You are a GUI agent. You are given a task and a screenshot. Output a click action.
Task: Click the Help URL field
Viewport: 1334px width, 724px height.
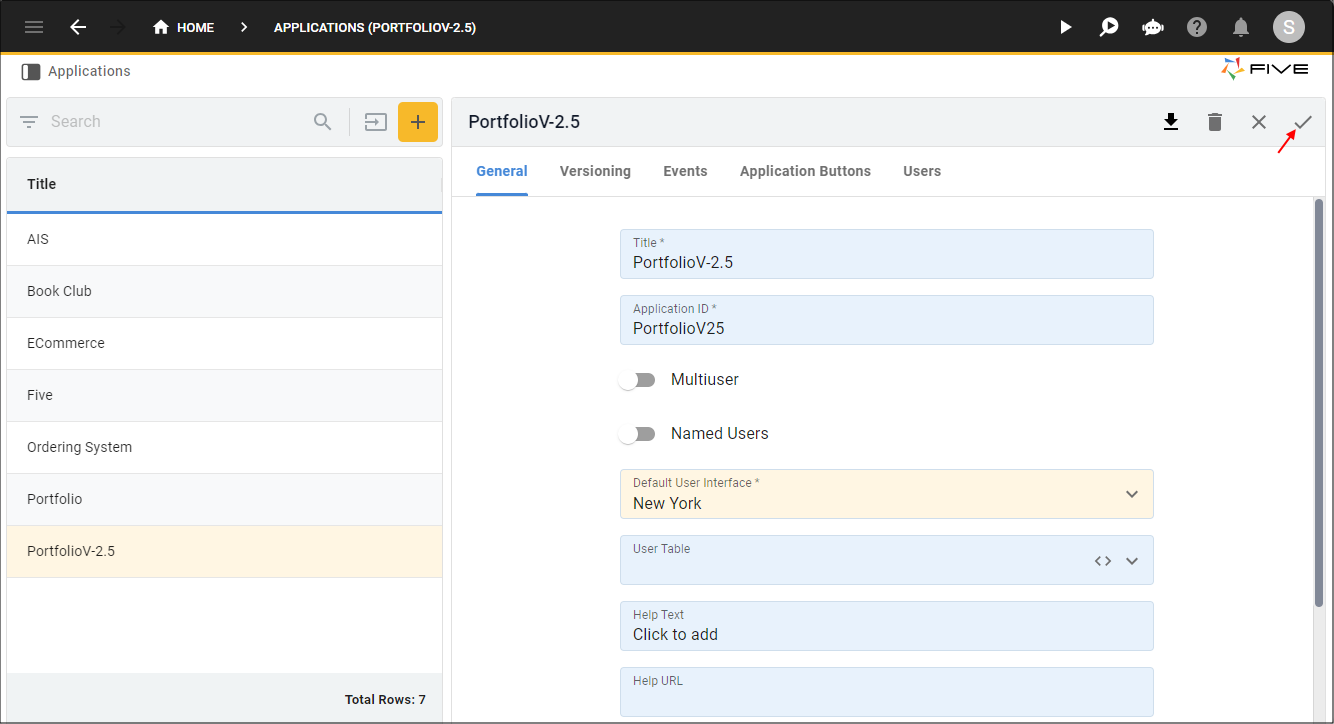[887, 692]
